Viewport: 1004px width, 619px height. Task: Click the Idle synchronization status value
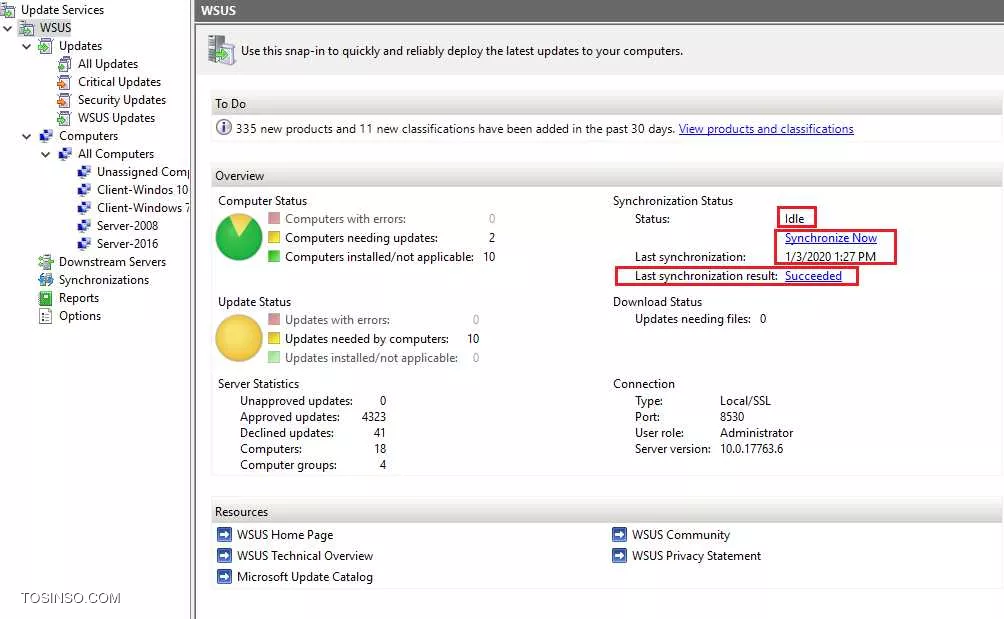point(794,218)
